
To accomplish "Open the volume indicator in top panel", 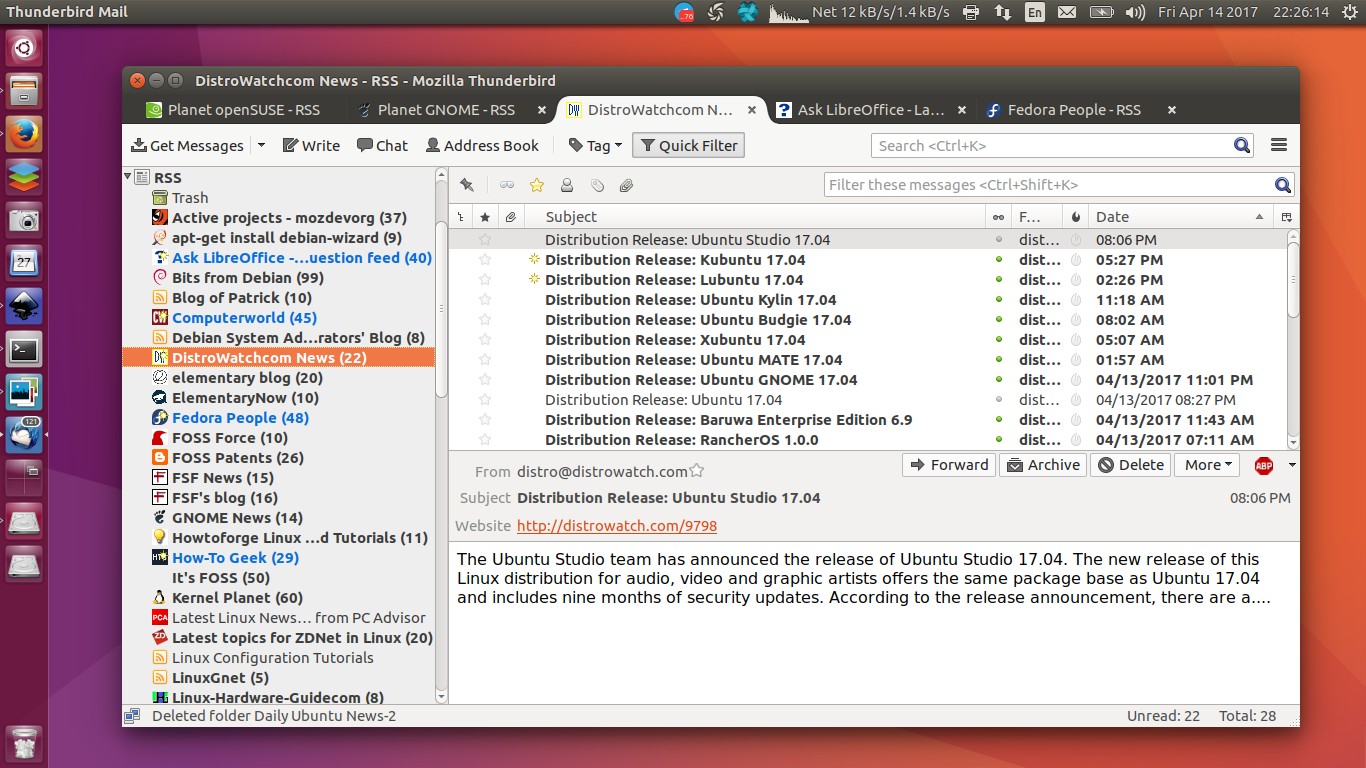I will point(1134,12).
